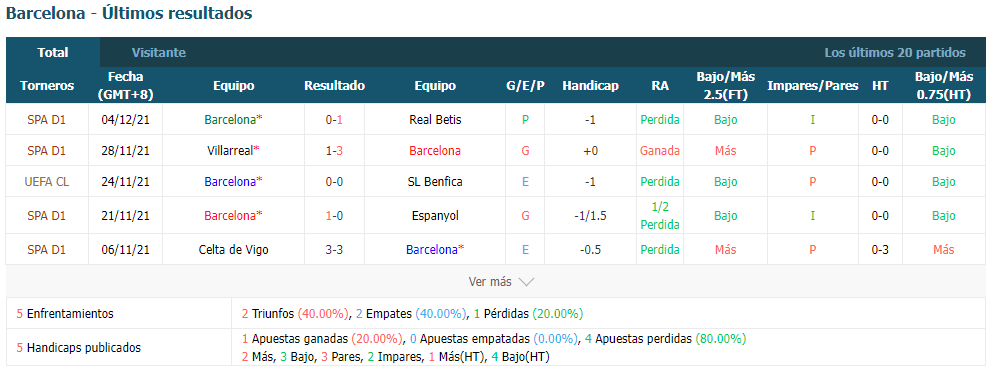Click the Handicap column header
Viewport: 993px width, 375px height.
pyautogui.click(x=590, y=86)
